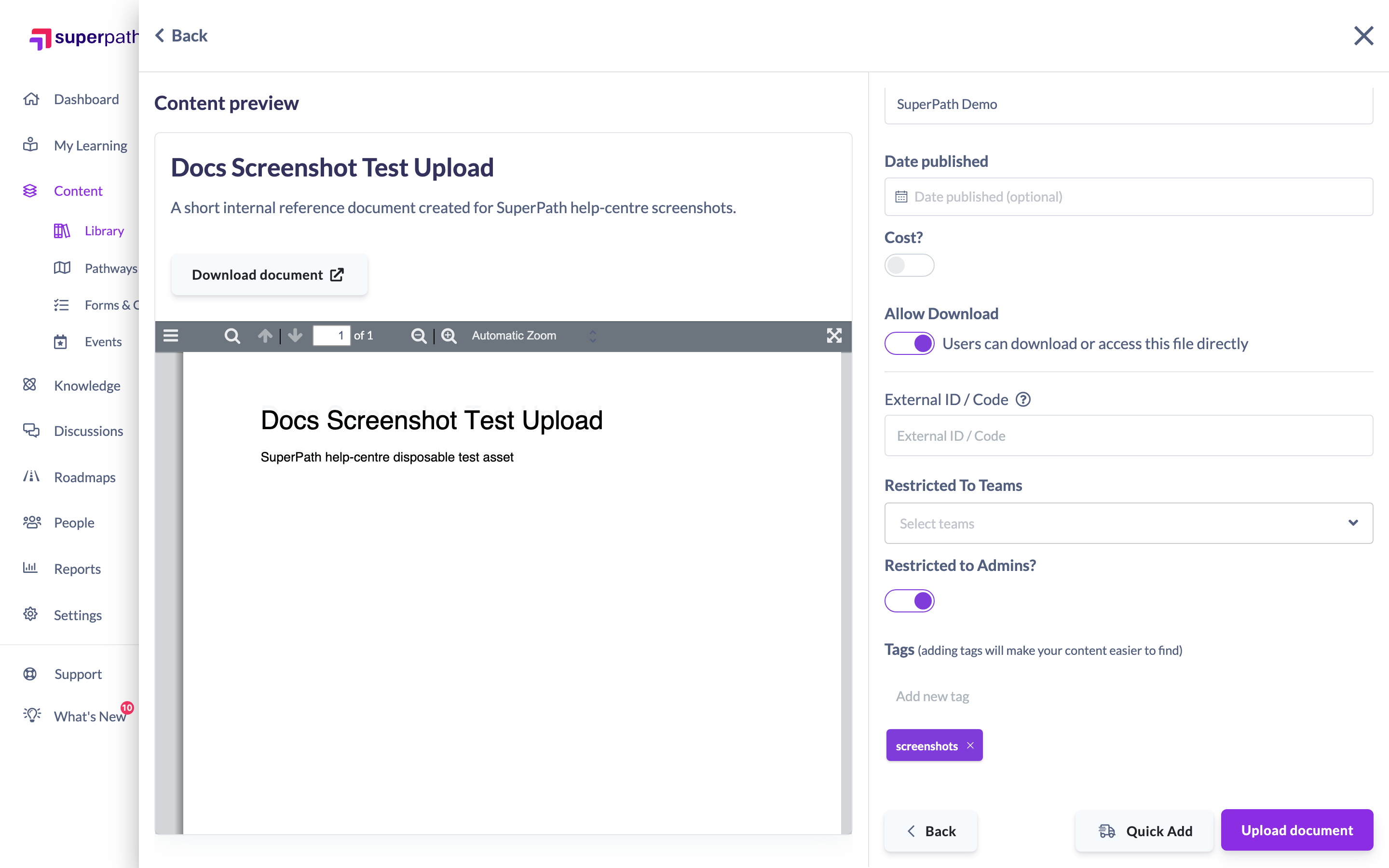1389x868 pixels.
Task: Open the Automatic Zoom dropdown
Action: click(534, 336)
